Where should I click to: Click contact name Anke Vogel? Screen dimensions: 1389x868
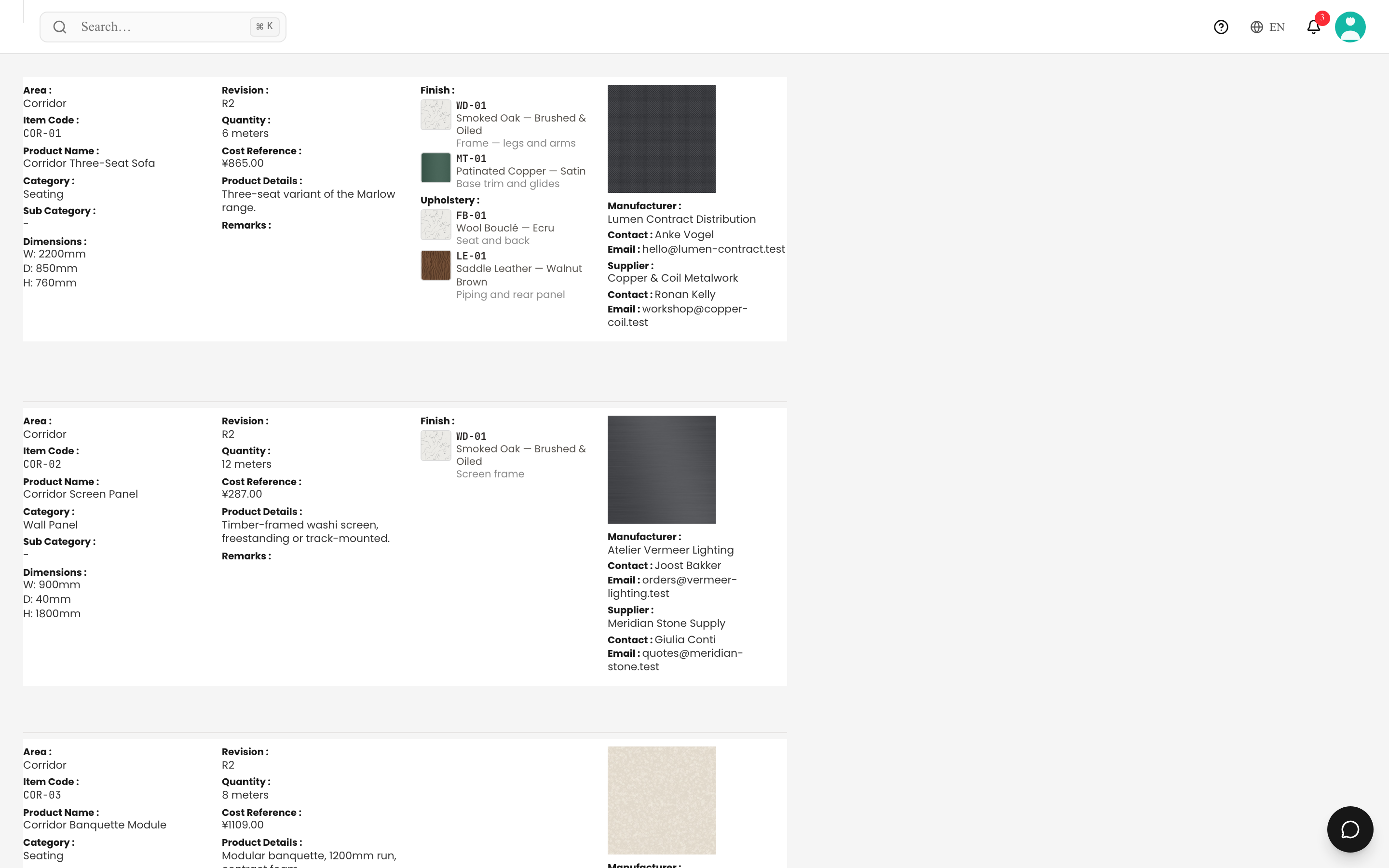point(684,235)
